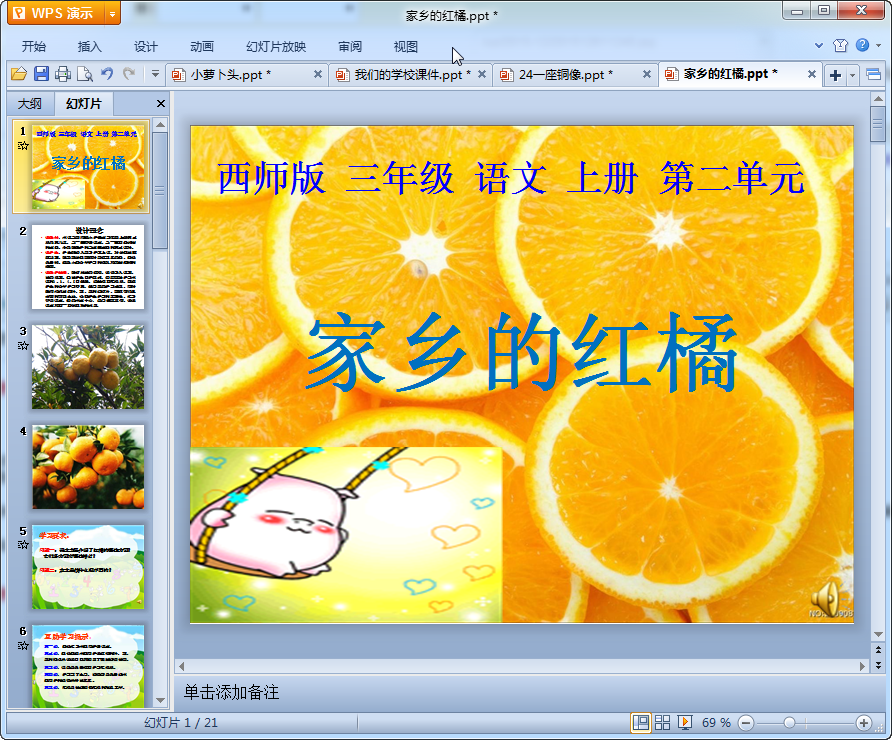Select slide 2 thumbnail 设计理念
Viewport: 892px width, 740px height.
point(88,267)
